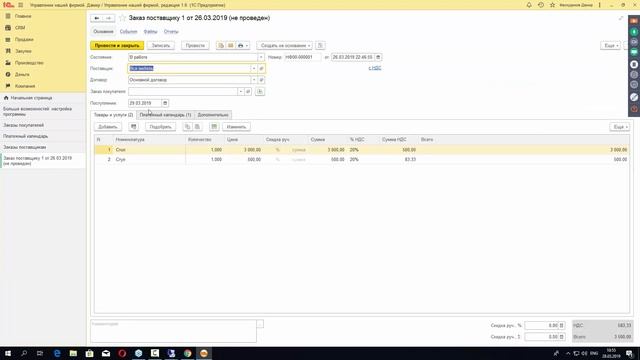Open the contract card icon next to Договор
This screenshot has height=360, width=640.
[261, 80]
